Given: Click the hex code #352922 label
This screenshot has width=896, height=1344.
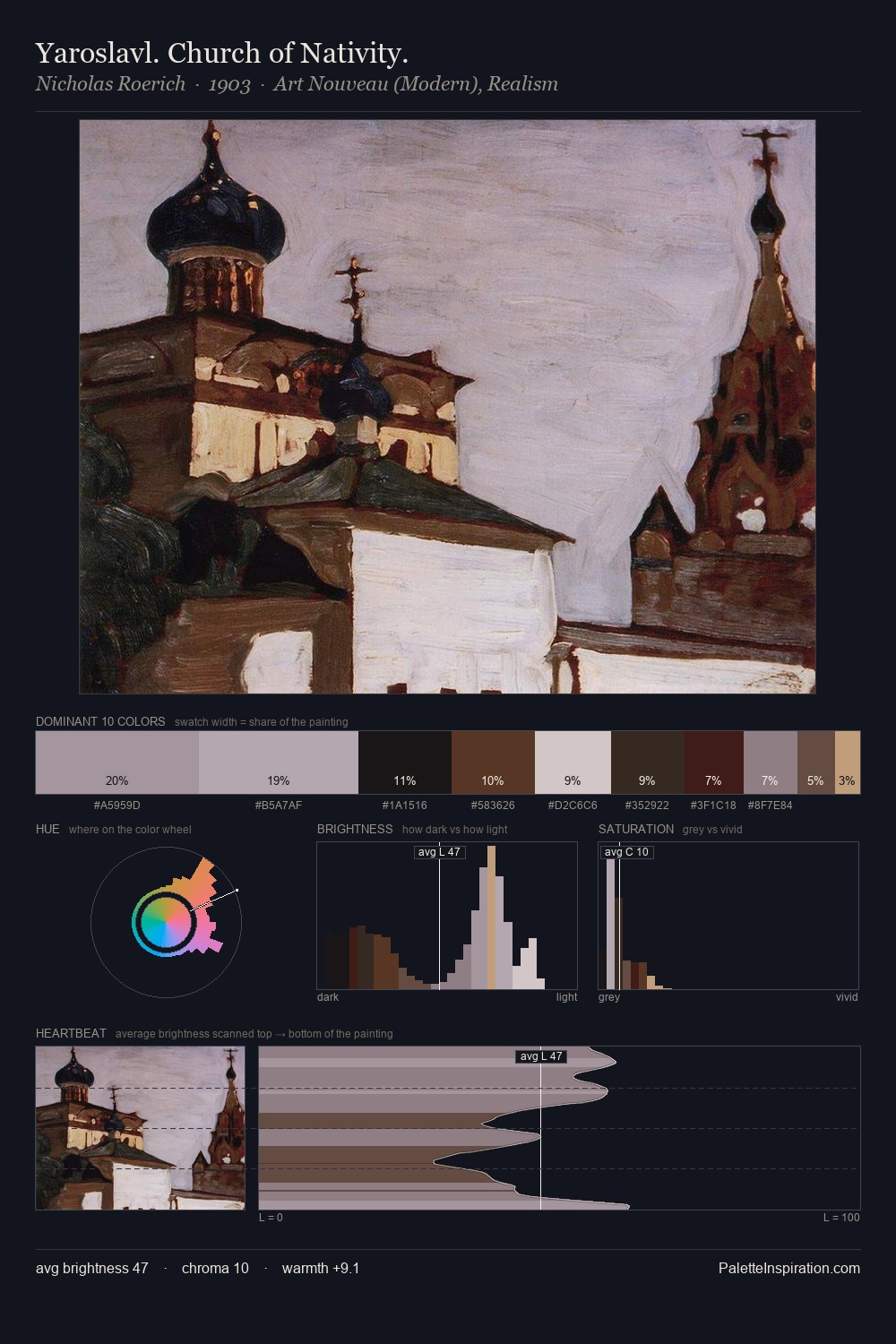Looking at the screenshot, I should [647, 805].
